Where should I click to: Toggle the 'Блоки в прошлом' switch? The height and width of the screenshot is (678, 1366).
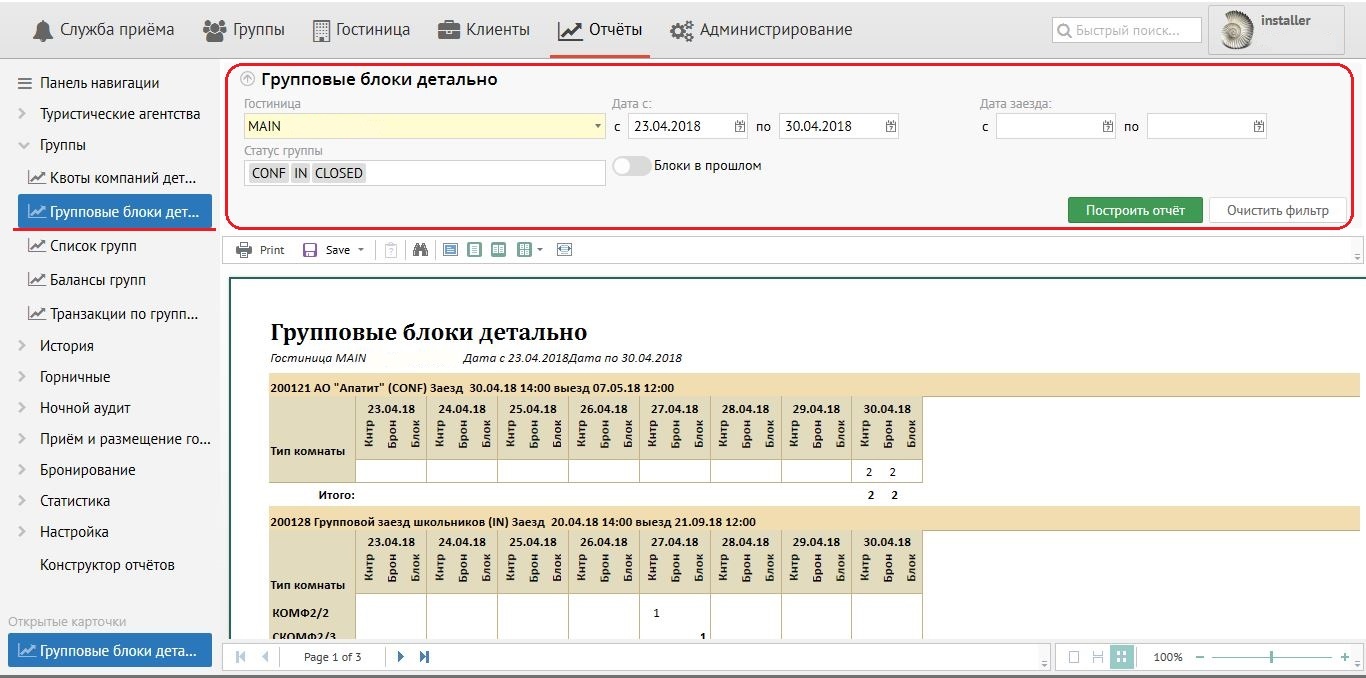[631, 166]
